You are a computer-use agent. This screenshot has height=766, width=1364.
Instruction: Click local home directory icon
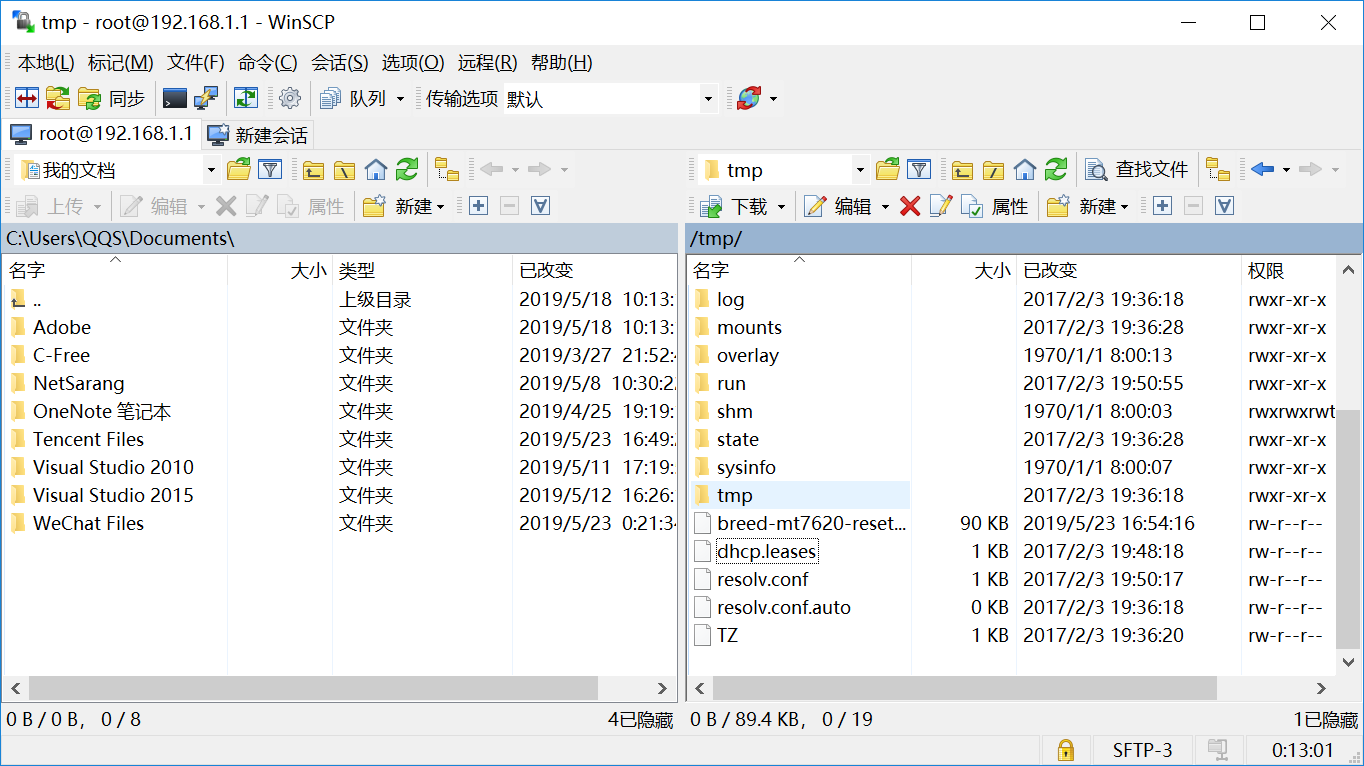coord(376,169)
